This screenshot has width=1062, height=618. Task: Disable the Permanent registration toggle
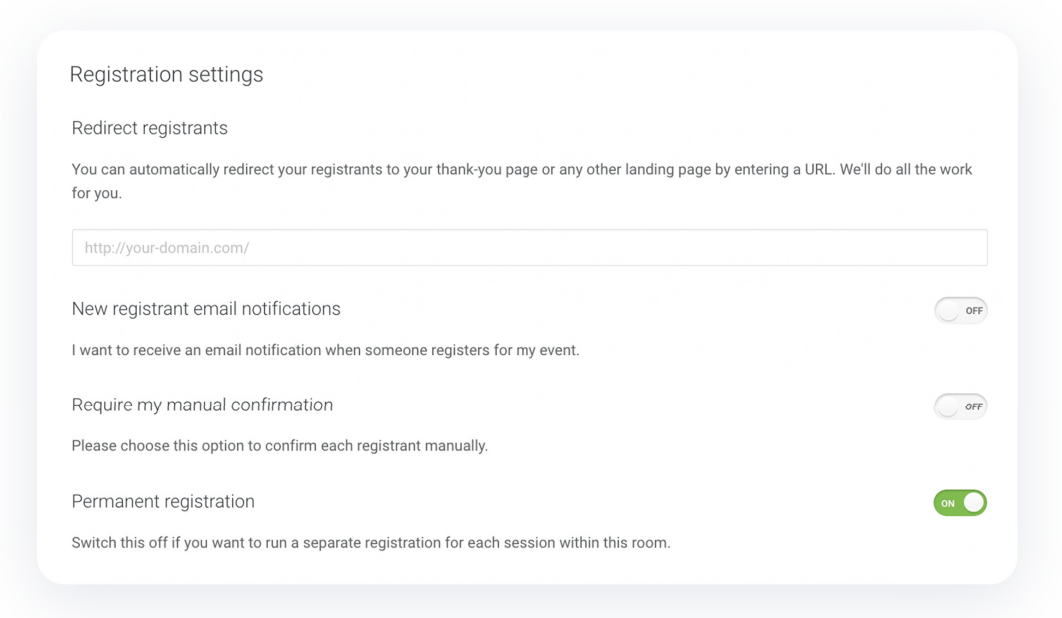960,503
